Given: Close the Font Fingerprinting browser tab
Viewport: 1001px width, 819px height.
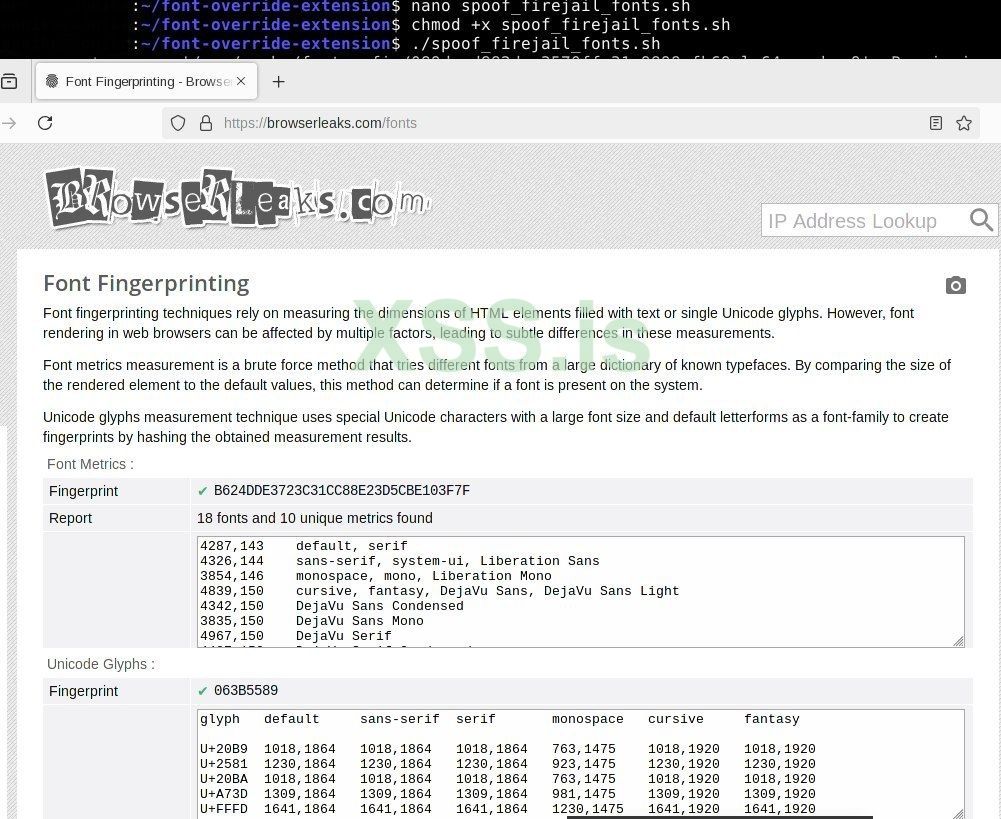Looking at the screenshot, I should pos(241,81).
